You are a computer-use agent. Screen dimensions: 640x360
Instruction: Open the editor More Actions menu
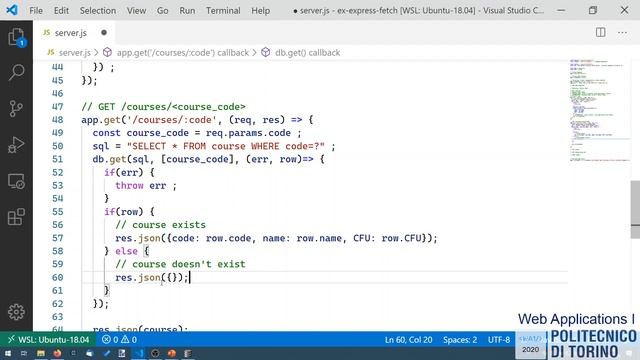point(622,32)
